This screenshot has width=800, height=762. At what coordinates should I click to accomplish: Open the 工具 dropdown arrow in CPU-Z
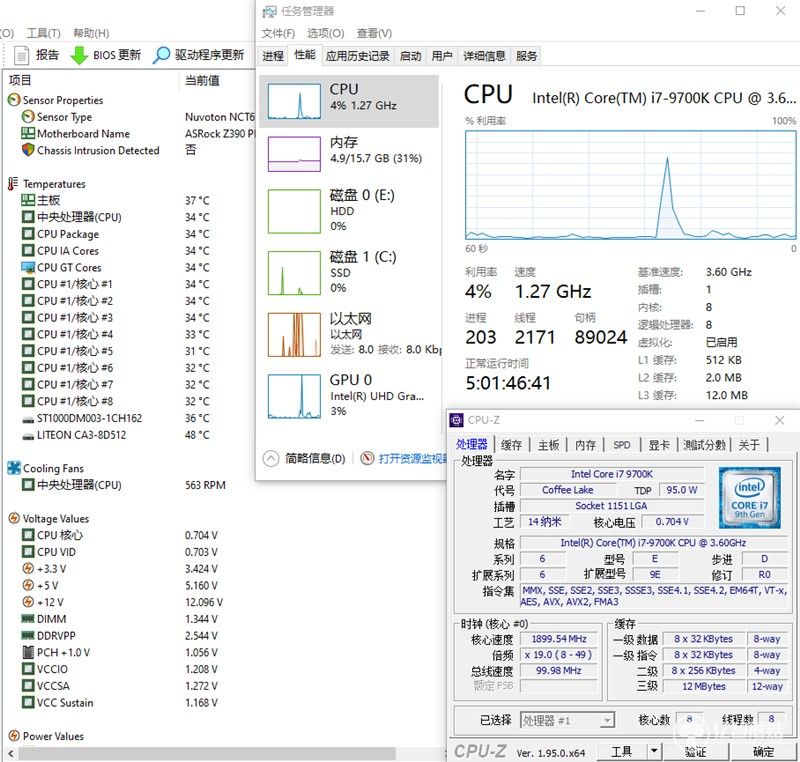(x=653, y=751)
